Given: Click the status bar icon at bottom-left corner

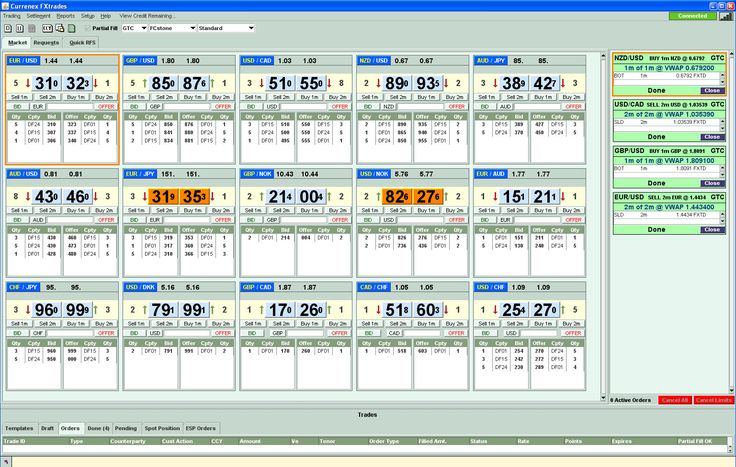Looking at the screenshot, I should pyautogui.click(x=6, y=461).
